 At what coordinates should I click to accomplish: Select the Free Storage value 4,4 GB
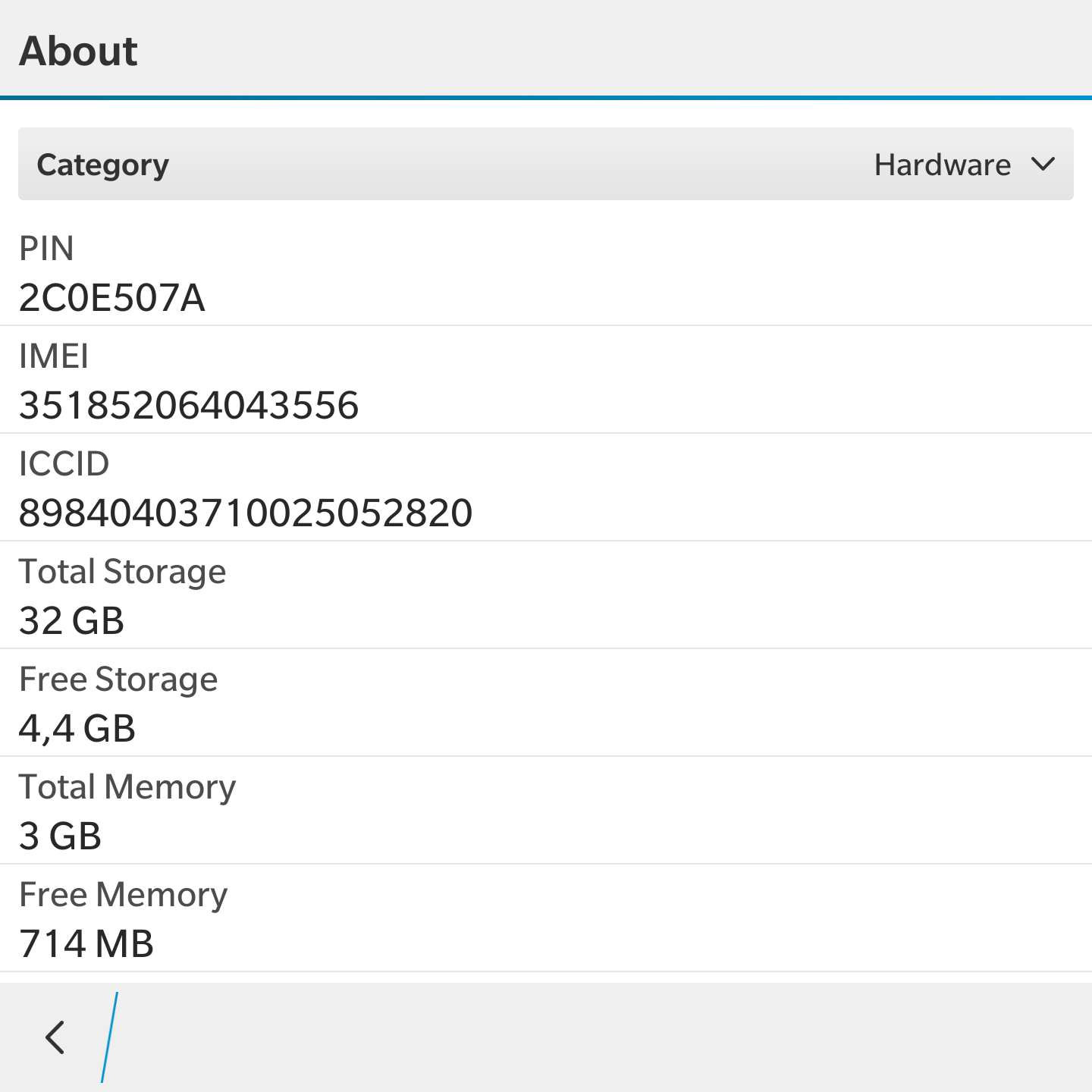click(77, 729)
